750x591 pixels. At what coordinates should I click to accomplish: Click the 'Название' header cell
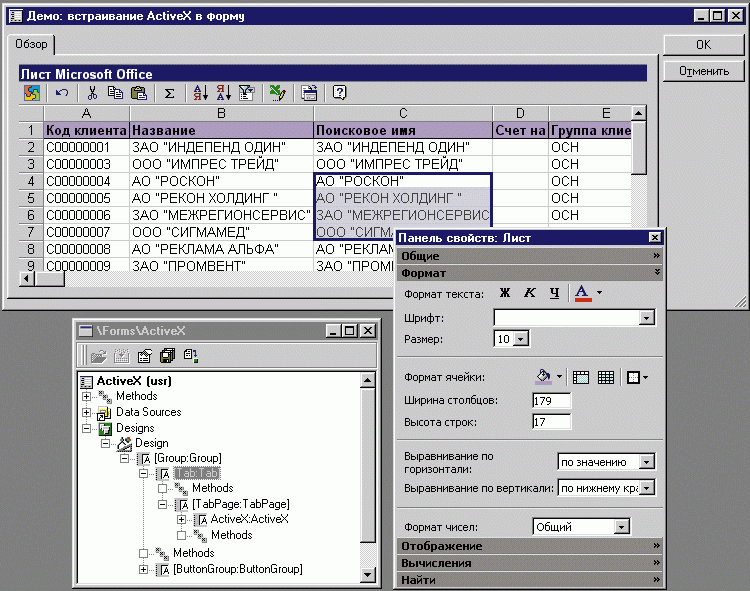(221, 130)
